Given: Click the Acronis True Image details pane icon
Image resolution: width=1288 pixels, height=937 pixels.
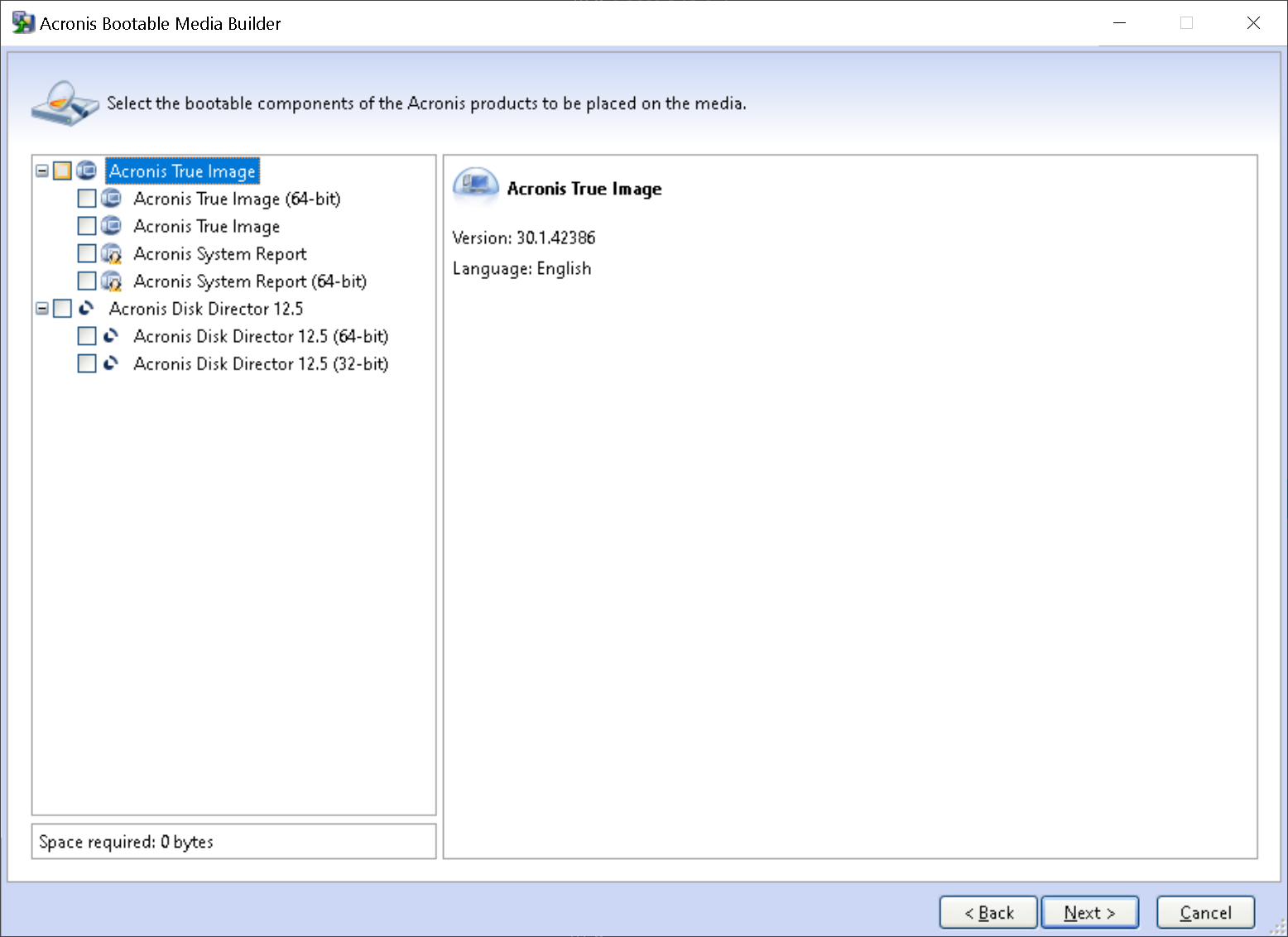Looking at the screenshot, I should 476,185.
